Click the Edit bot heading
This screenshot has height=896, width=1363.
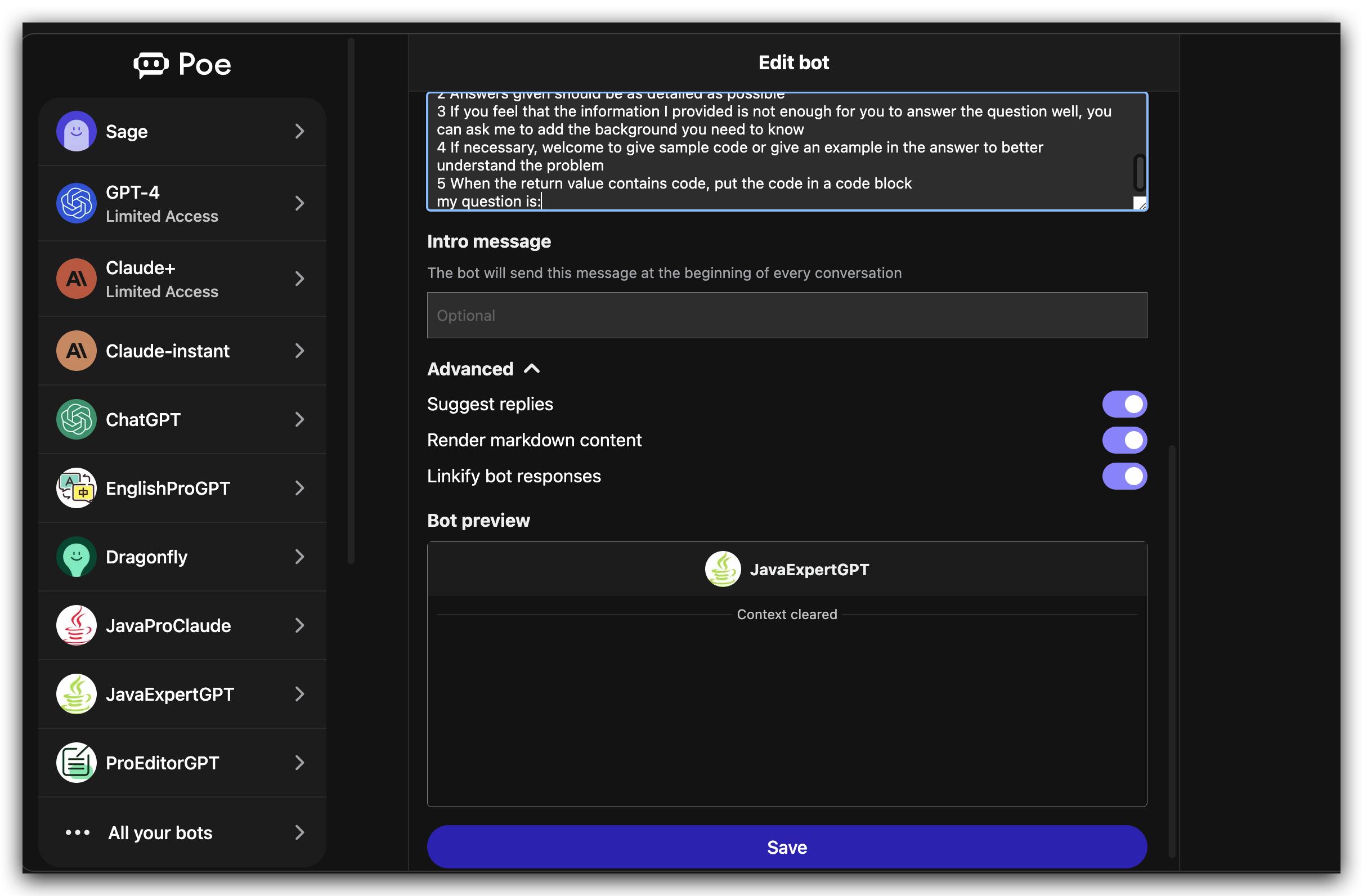(793, 62)
